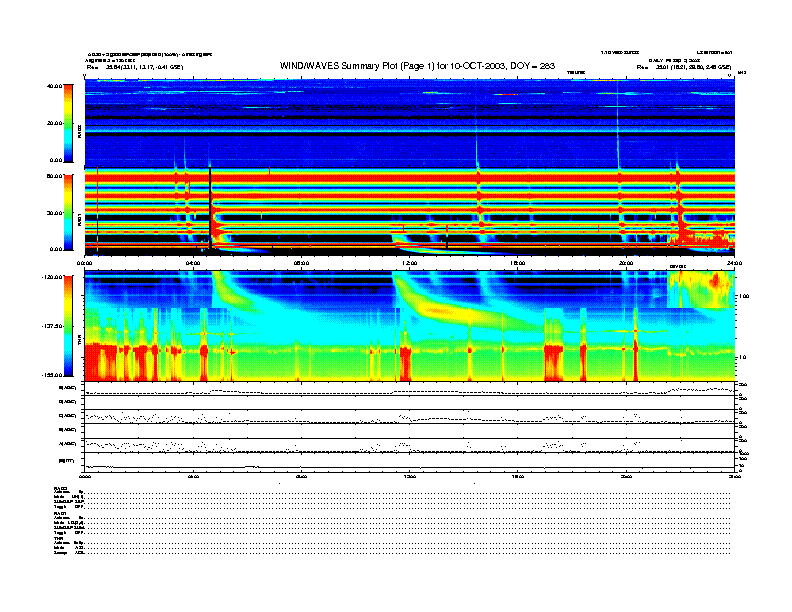
Task: Click the 16:00 tick label under the red-banded spectrogram
Action: pyautogui.click(x=518, y=263)
